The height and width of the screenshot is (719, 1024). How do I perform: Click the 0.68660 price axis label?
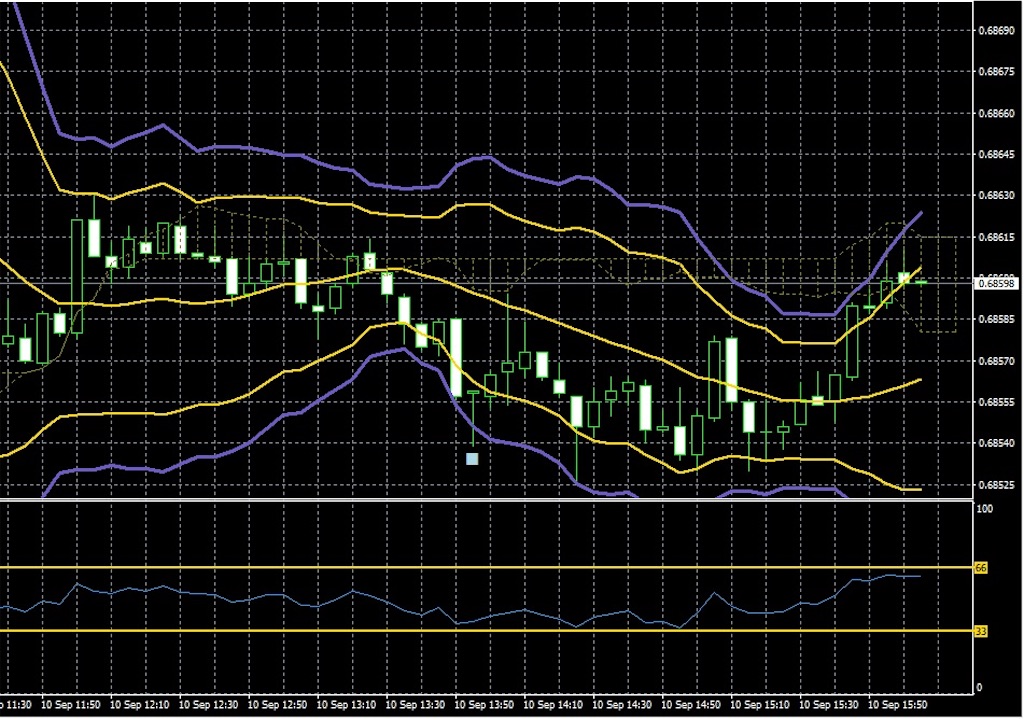pos(997,113)
